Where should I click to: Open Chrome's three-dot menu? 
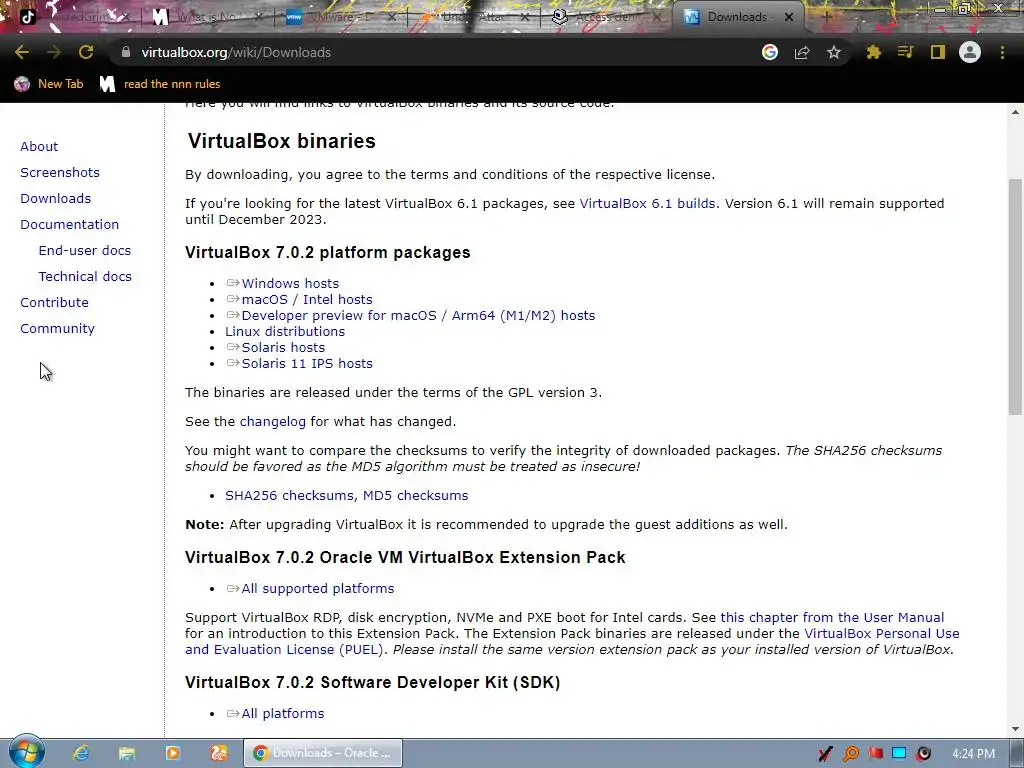pos(1002,52)
